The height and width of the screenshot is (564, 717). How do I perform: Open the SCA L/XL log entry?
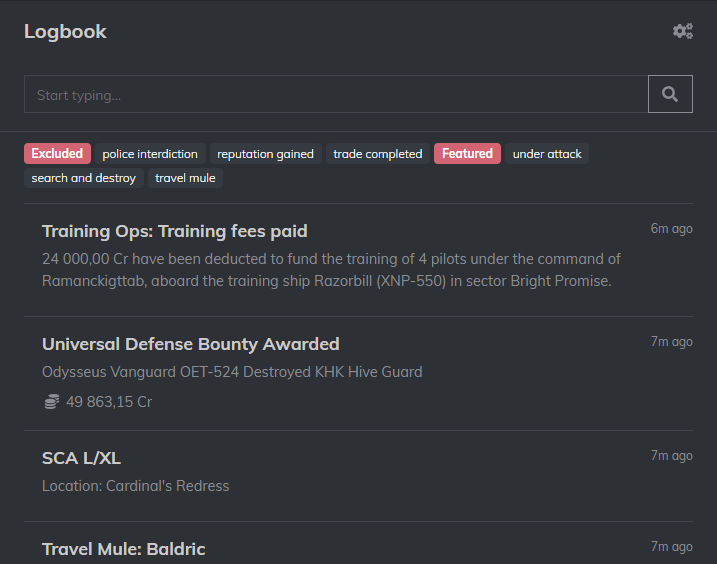point(358,476)
